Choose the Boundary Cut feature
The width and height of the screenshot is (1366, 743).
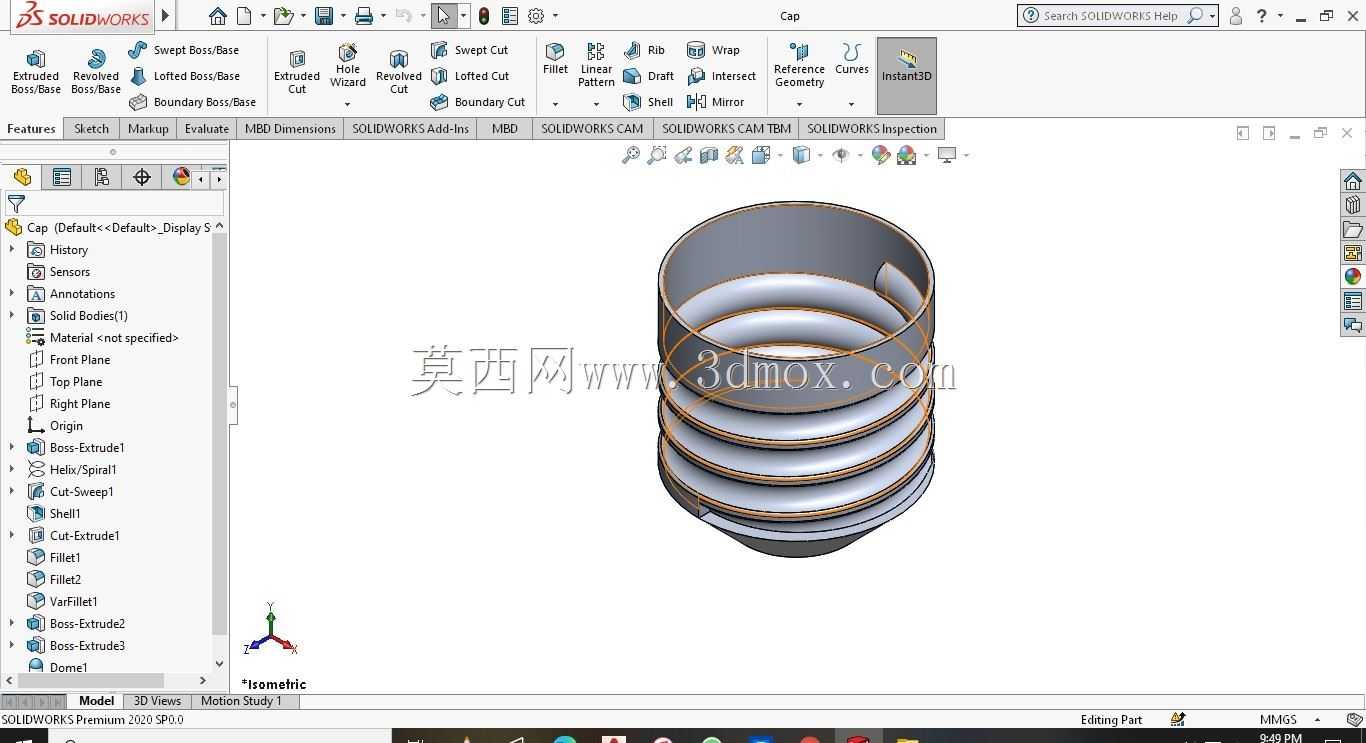point(478,102)
